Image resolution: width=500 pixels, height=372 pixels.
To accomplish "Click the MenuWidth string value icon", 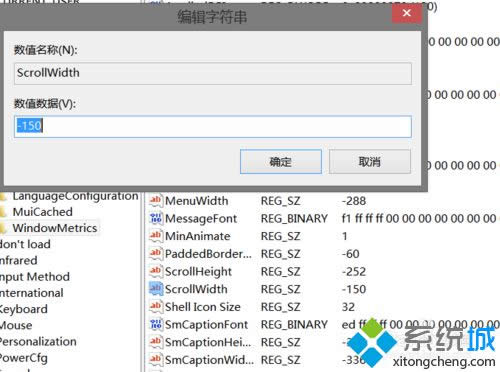I will click(x=156, y=200).
